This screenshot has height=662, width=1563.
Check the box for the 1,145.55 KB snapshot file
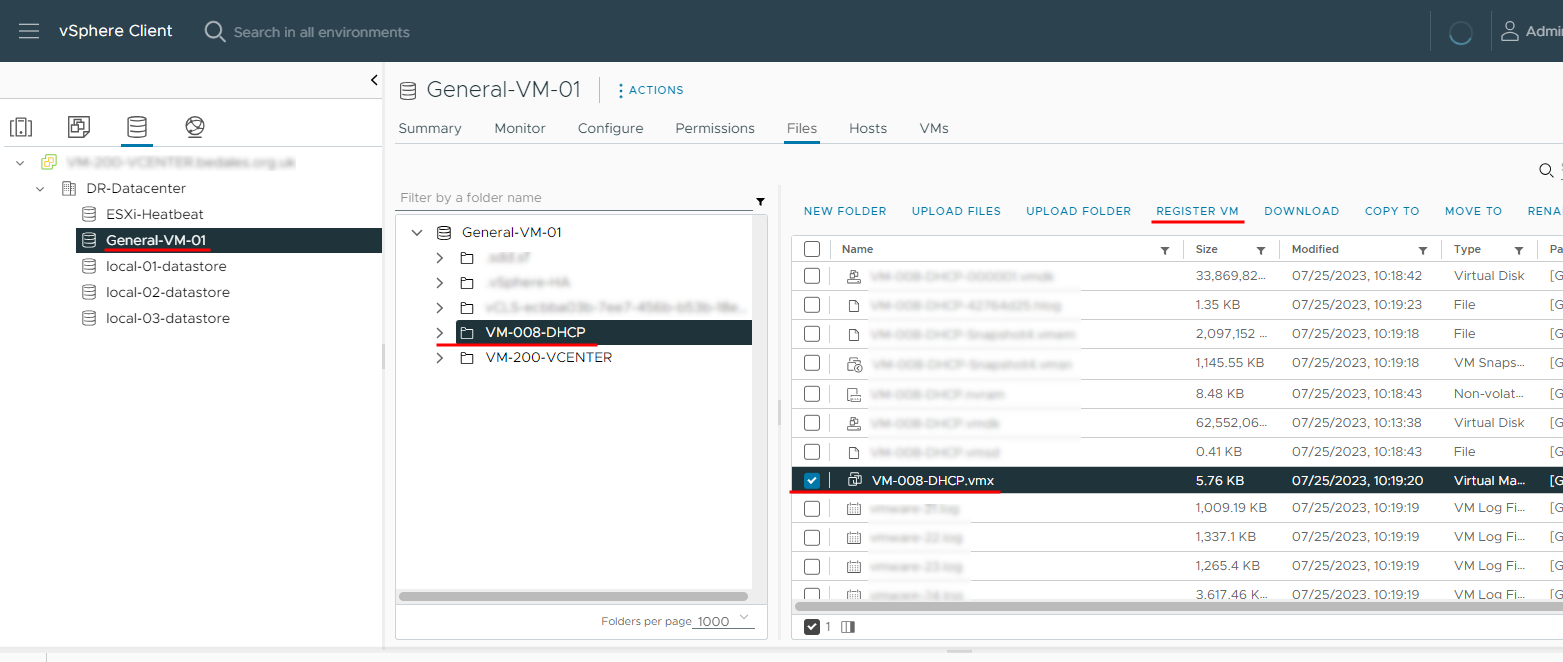coord(812,363)
